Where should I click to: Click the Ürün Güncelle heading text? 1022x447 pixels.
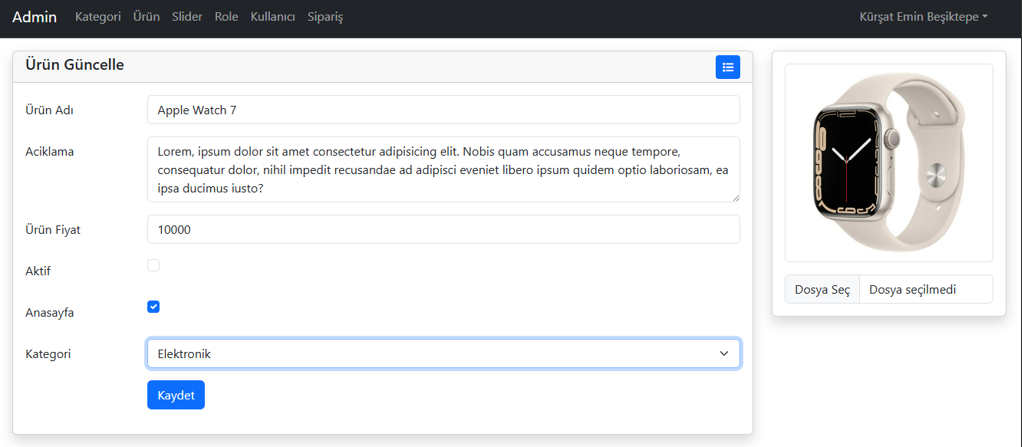coord(74,65)
